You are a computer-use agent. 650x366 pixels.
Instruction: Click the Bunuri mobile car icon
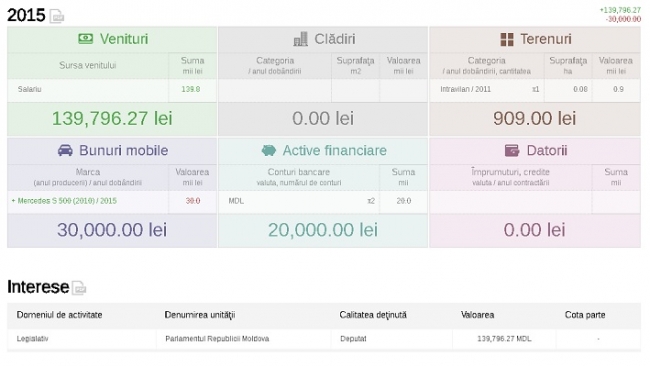coord(65,150)
